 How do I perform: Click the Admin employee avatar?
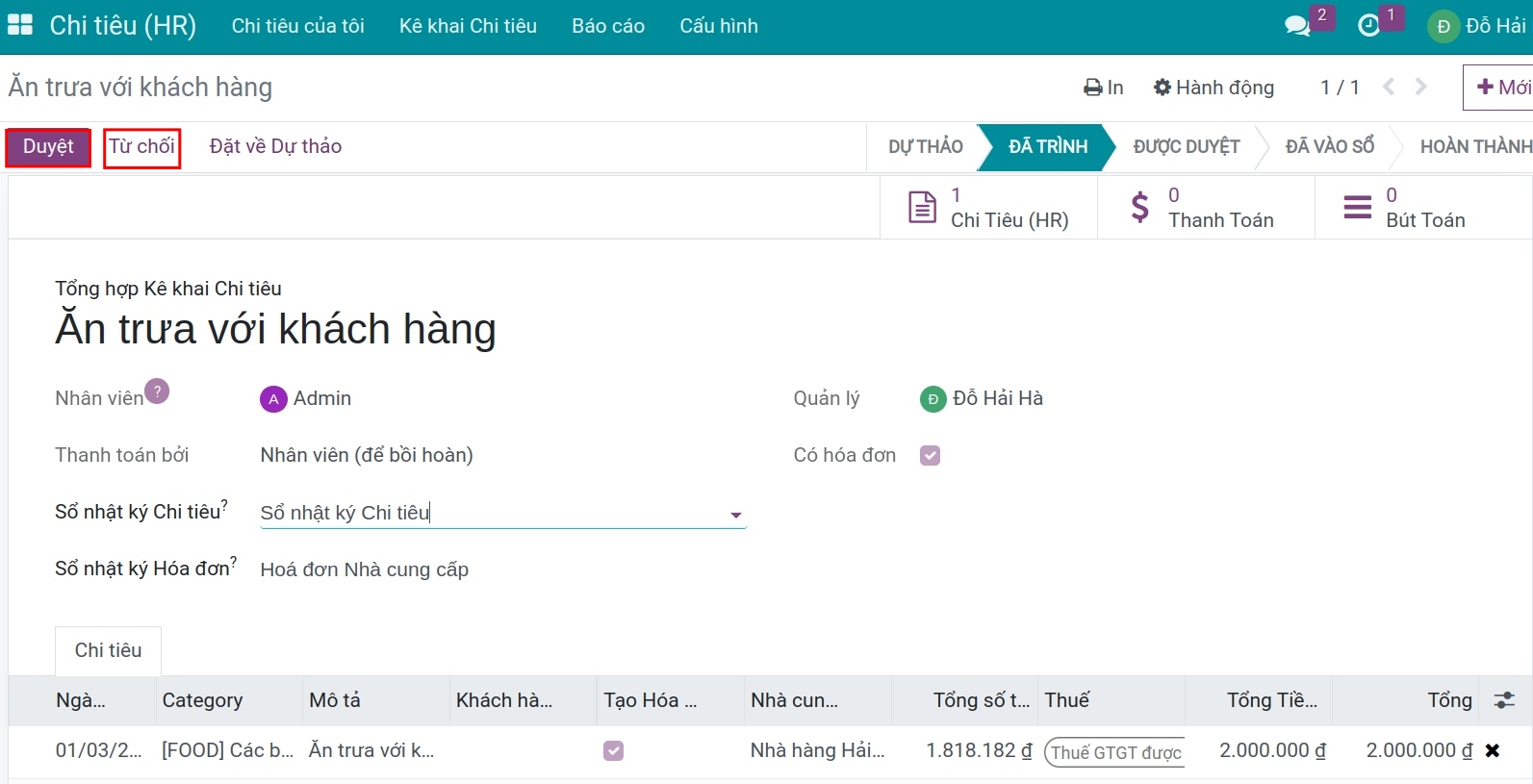click(273, 398)
